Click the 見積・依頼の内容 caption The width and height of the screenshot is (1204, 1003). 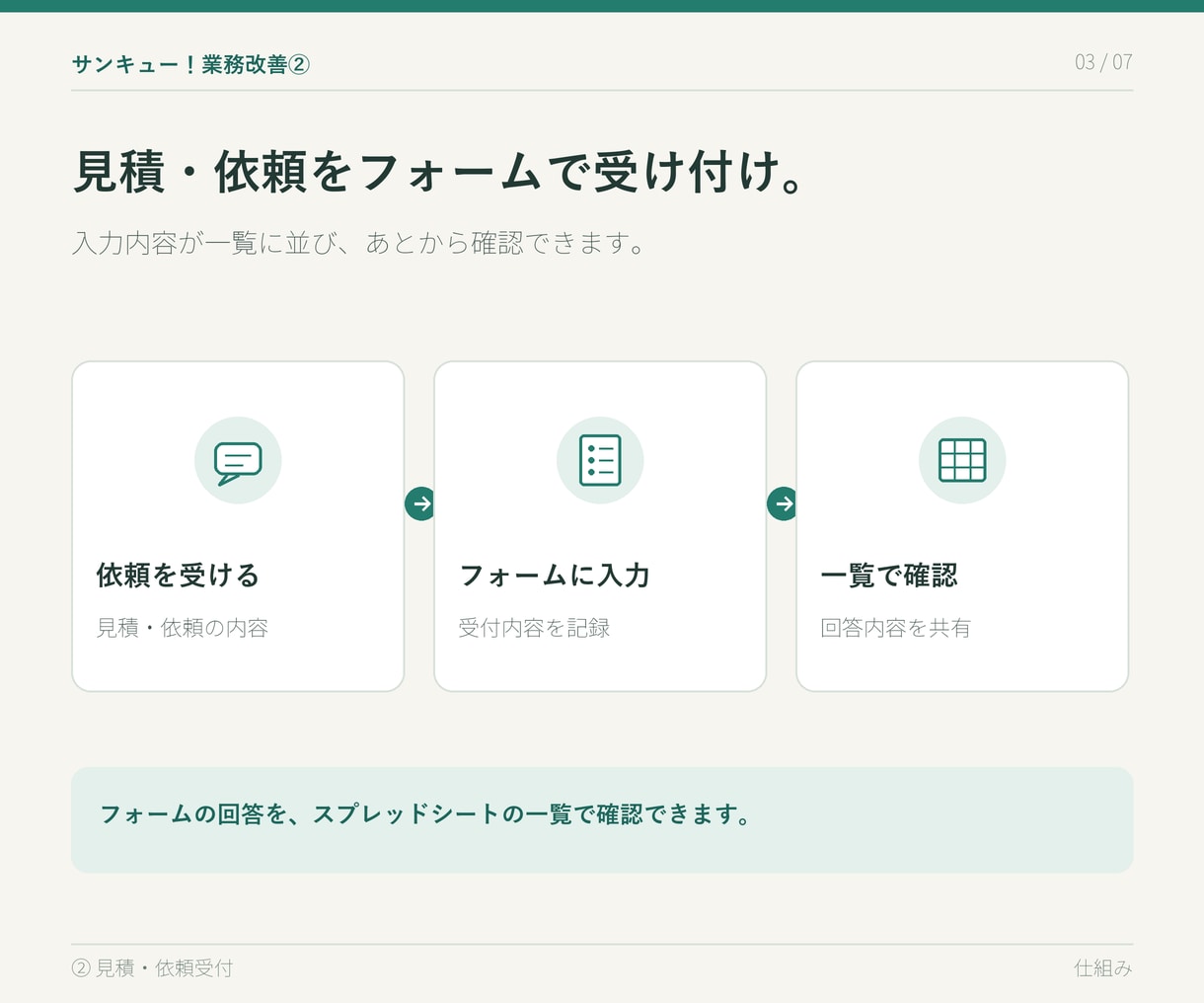183,628
